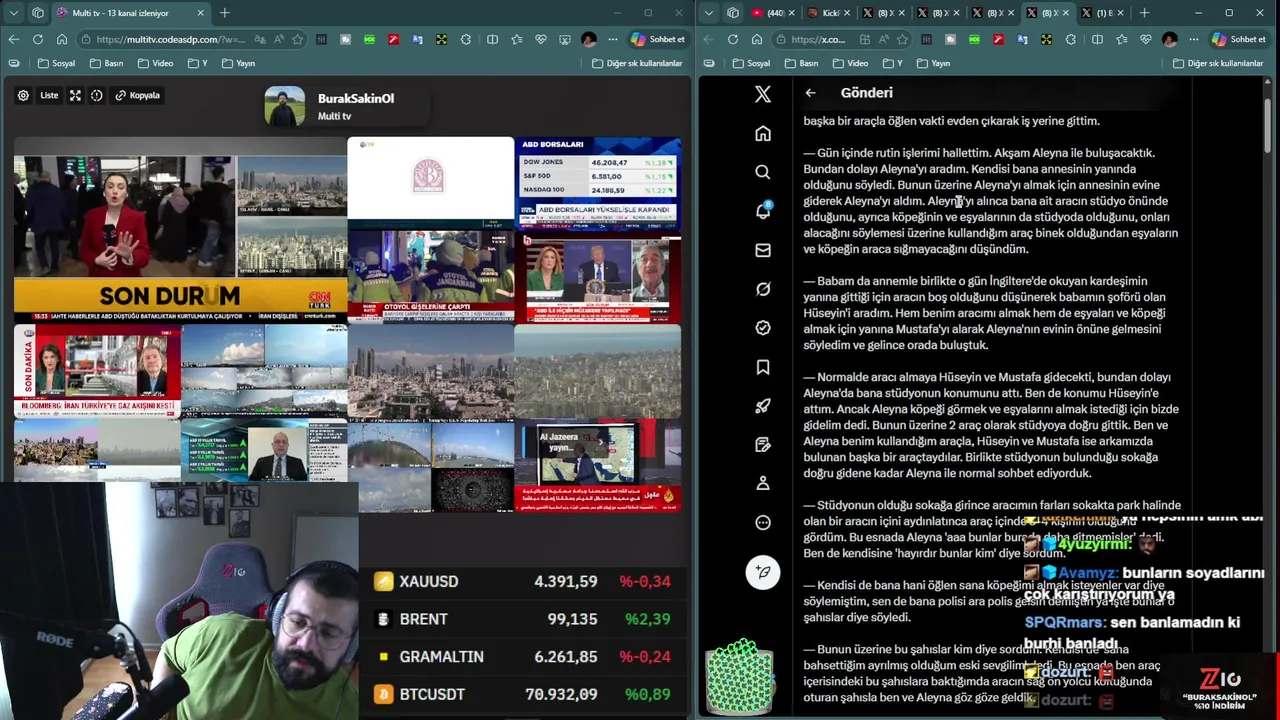Open X profile person icon
This screenshot has height=720, width=1280.
tap(763, 483)
